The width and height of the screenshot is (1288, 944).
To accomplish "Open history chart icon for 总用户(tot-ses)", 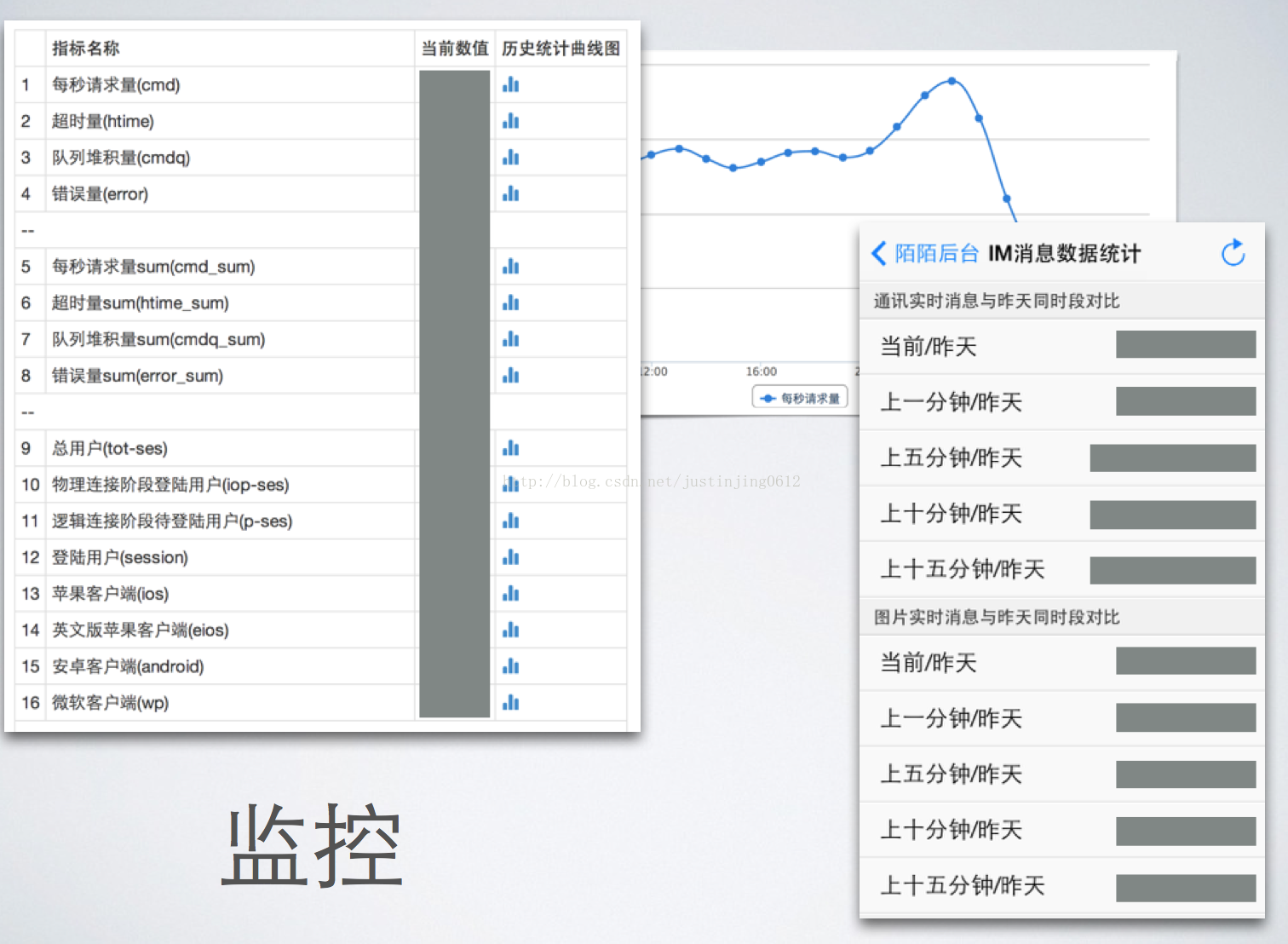I will pos(511,448).
